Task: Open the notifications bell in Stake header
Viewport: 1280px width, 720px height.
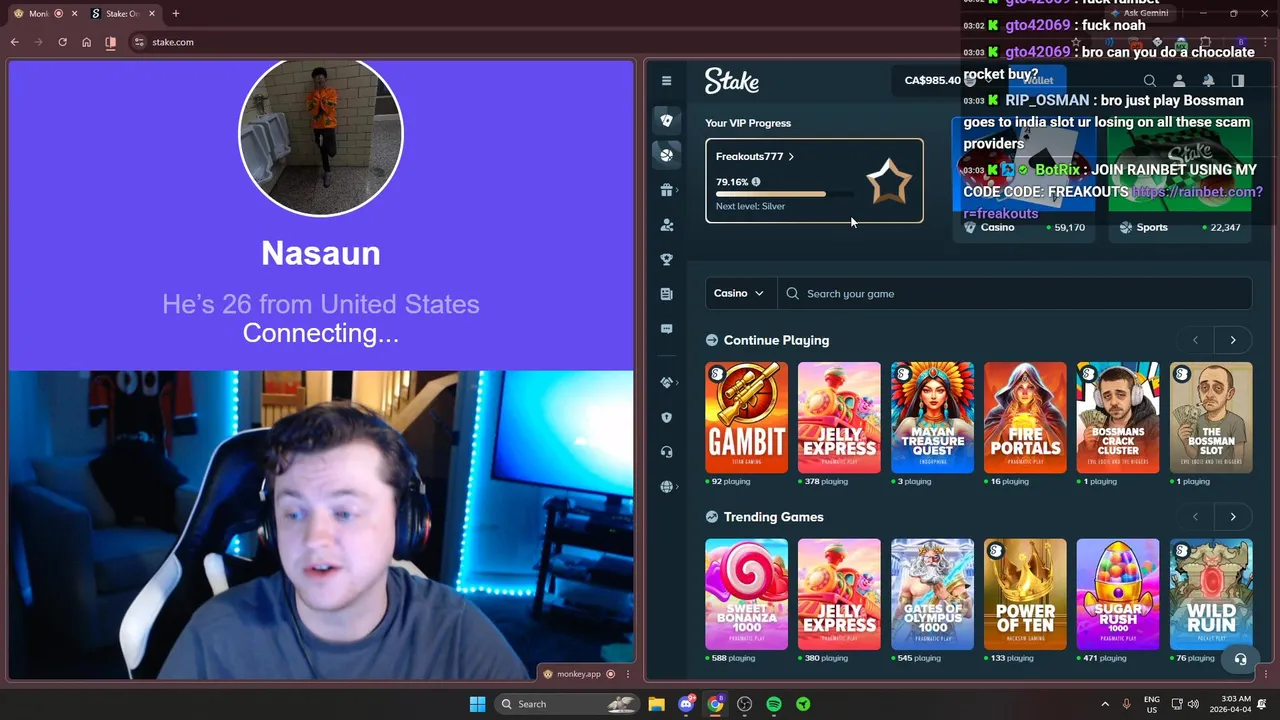Action: click(1208, 81)
